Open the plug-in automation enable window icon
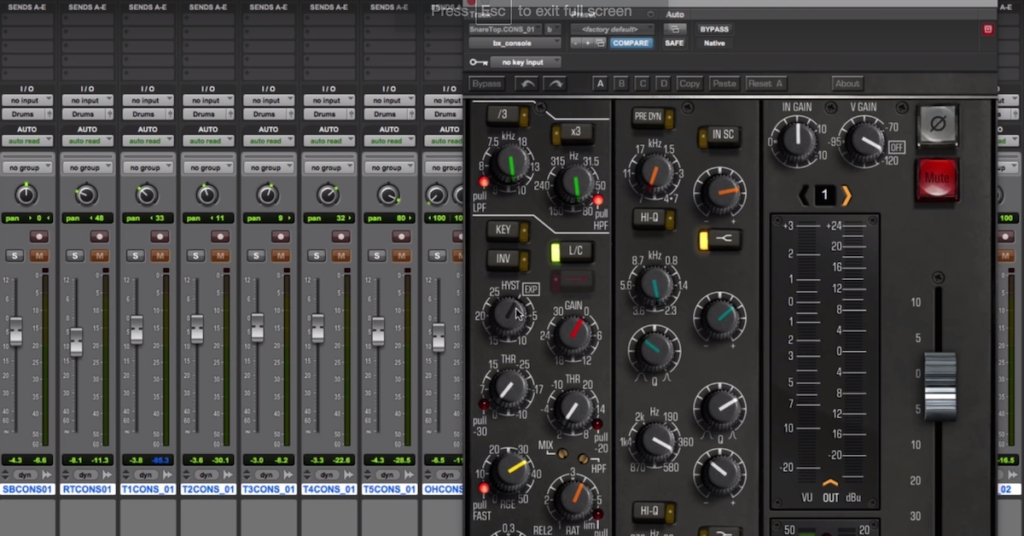This screenshot has width=1024, height=536. (675, 29)
